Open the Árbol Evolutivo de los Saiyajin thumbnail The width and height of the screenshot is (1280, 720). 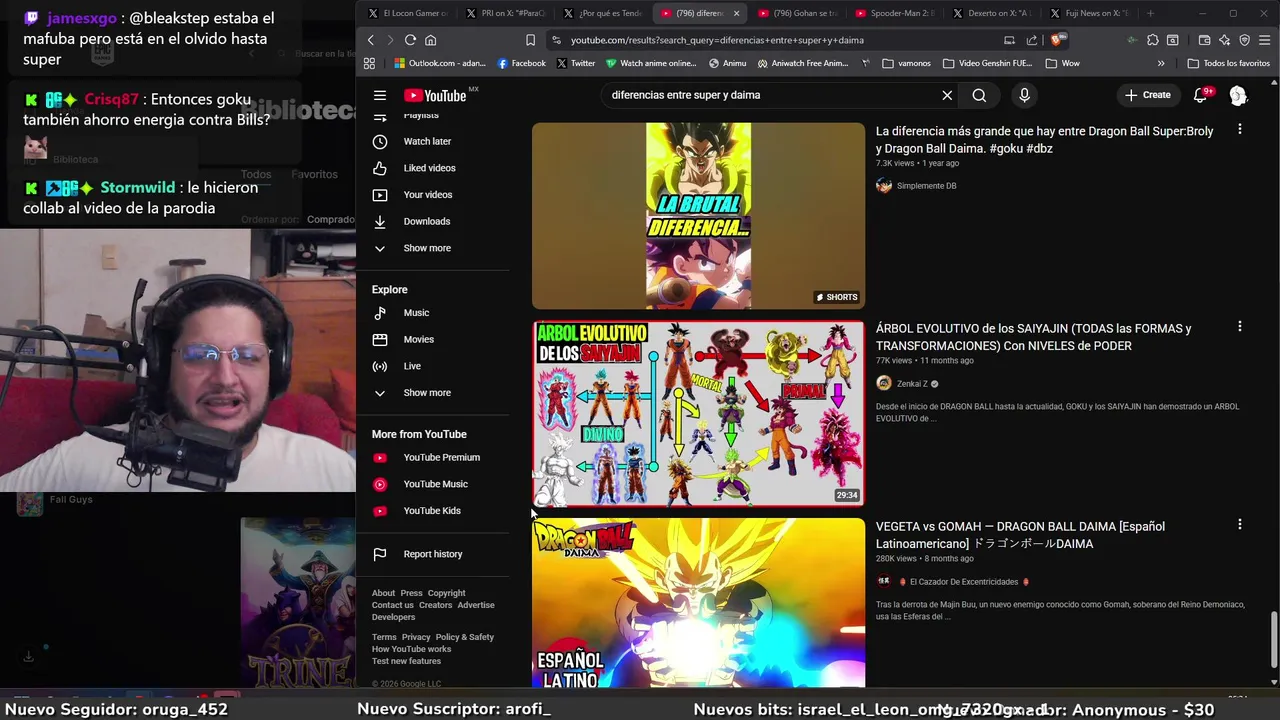(698, 413)
